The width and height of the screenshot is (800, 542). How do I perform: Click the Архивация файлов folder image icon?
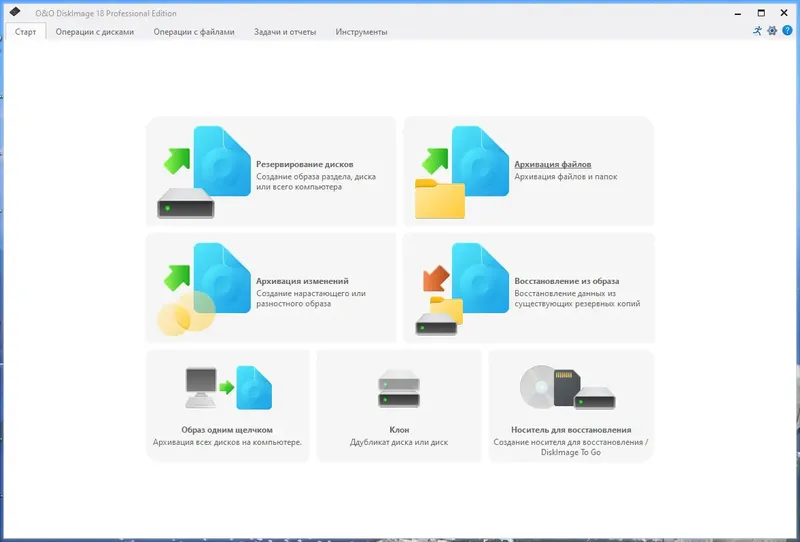click(x=462, y=172)
